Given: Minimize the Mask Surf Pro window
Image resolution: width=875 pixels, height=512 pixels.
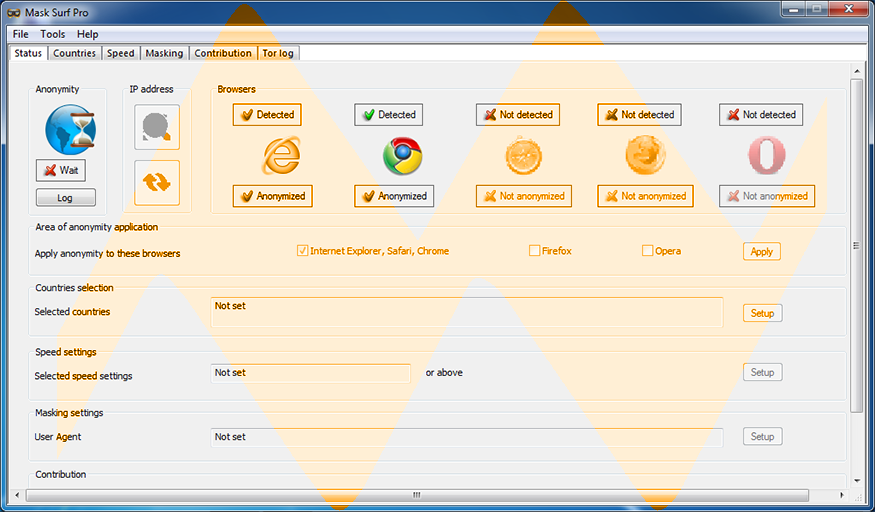Looking at the screenshot, I should pyautogui.click(x=794, y=9).
